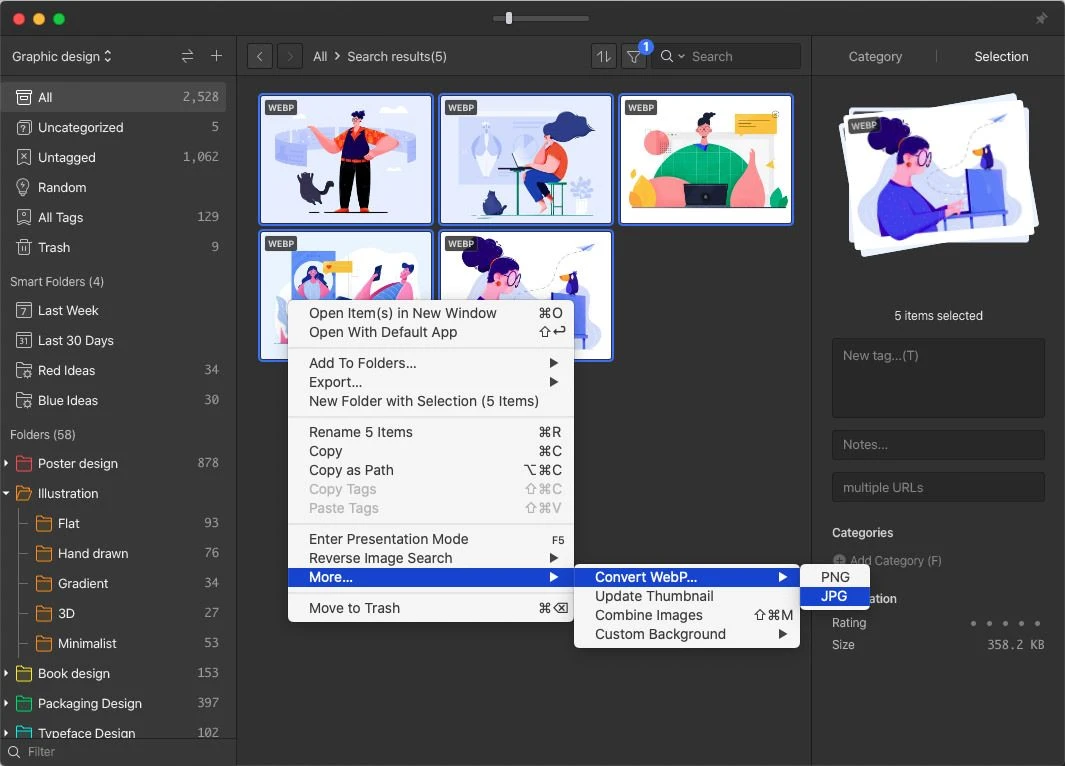Screen dimensions: 1065x766
Task: Click the reorder icon beside Graphic design
Action: coord(187,57)
